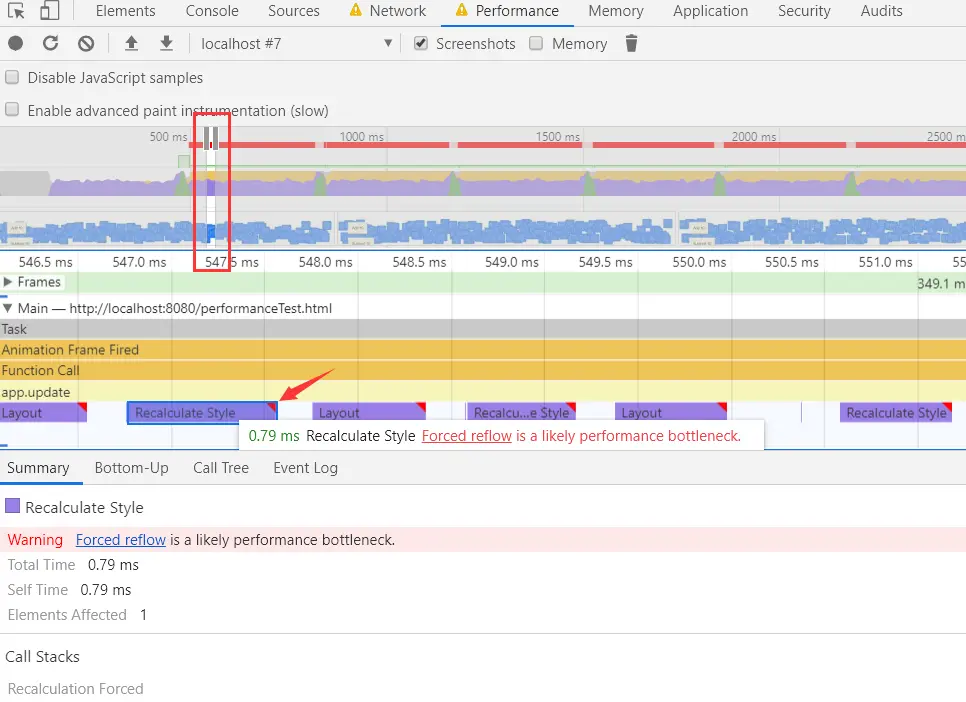
Task: Open the Event Log tab
Action: tap(306, 468)
